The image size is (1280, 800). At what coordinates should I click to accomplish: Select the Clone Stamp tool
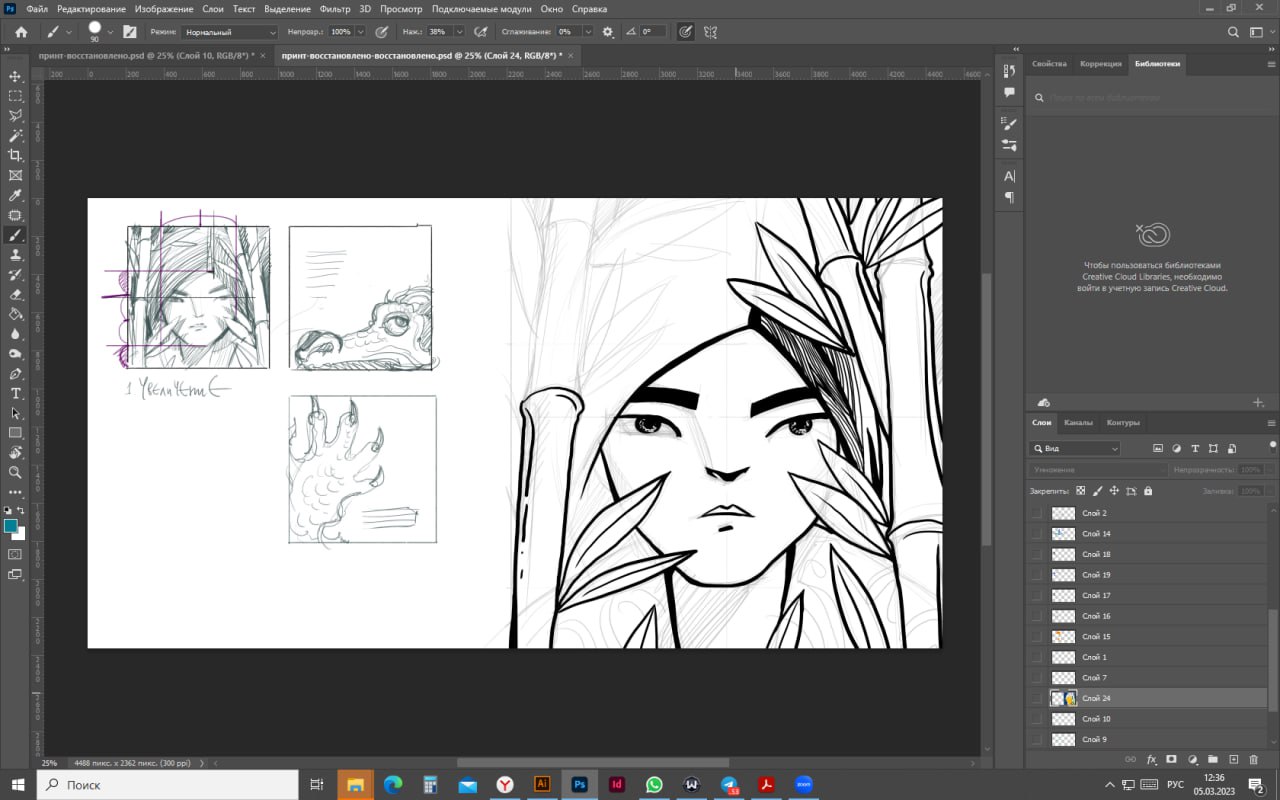coord(15,255)
